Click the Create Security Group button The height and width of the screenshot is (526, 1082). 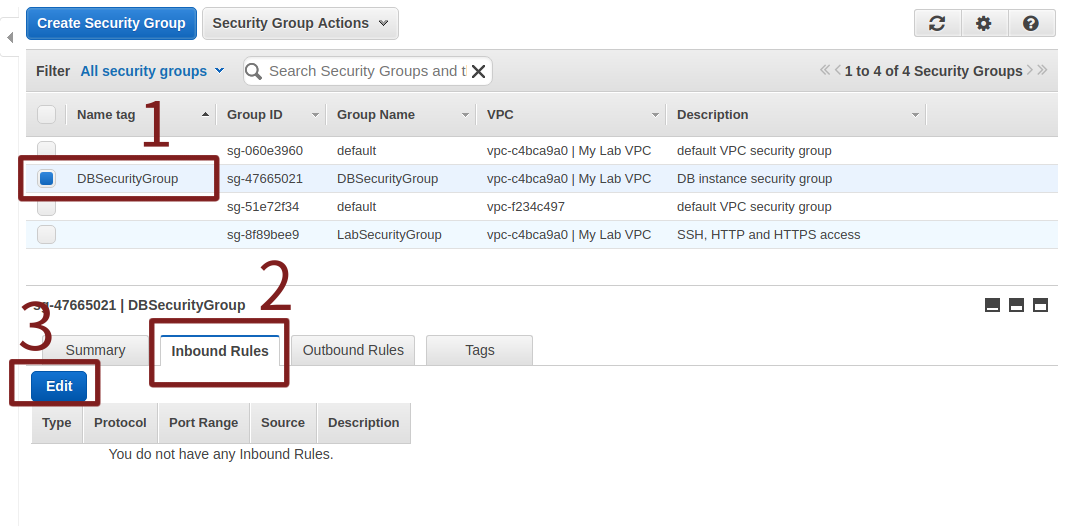click(x=111, y=23)
